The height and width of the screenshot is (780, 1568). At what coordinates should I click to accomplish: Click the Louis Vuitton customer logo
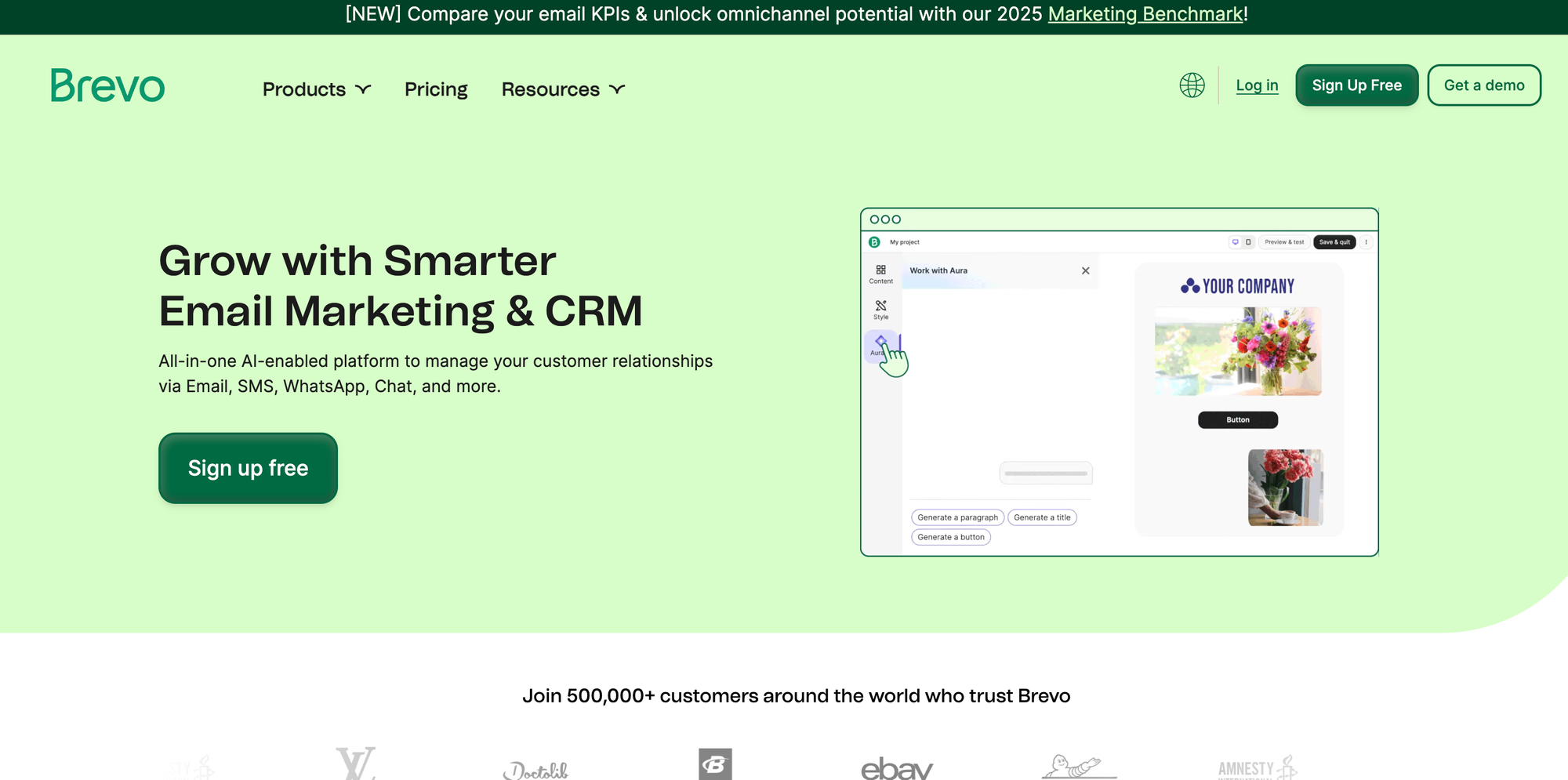(356, 763)
